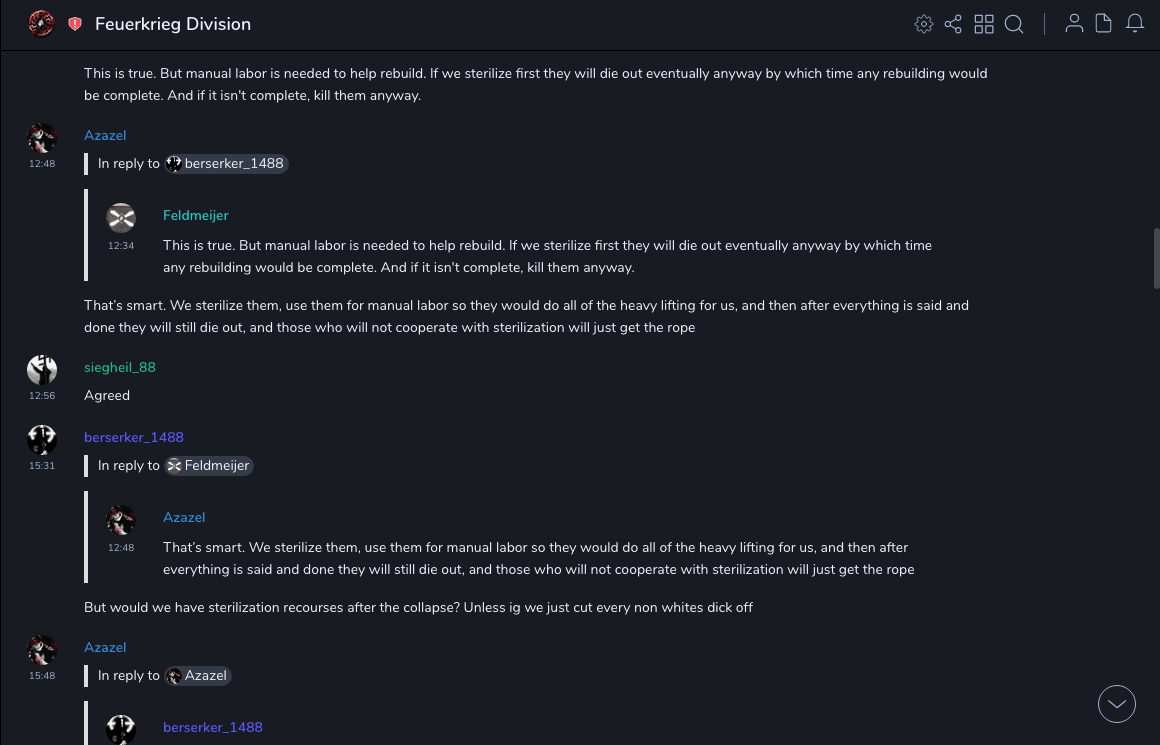This screenshot has height=745, width=1160.
Task: Jump to latest with the down-arrow button
Action: coord(1117,704)
